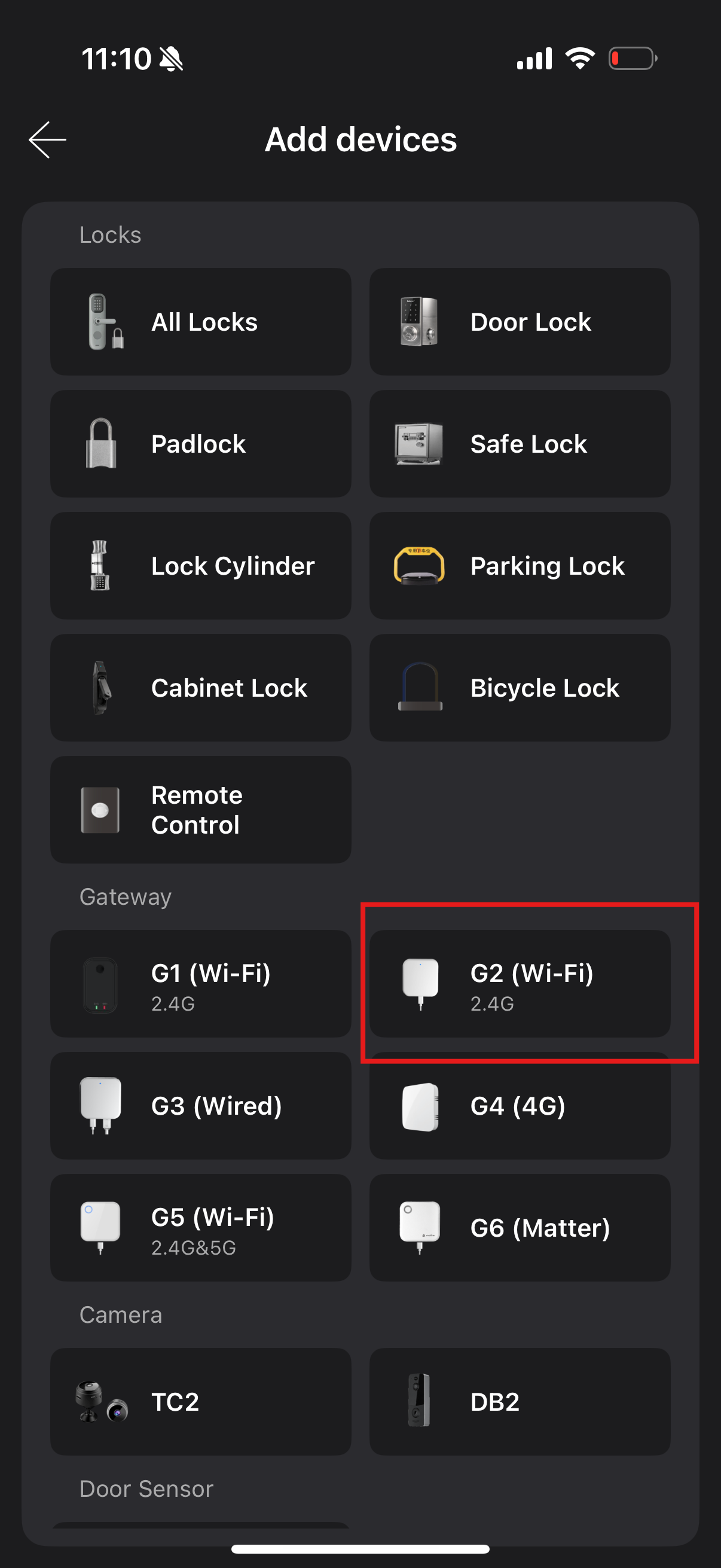This screenshot has width=721, height=1568.
Task: Tap the G4 (4G) gateway icon
Action: [420, 1106]
